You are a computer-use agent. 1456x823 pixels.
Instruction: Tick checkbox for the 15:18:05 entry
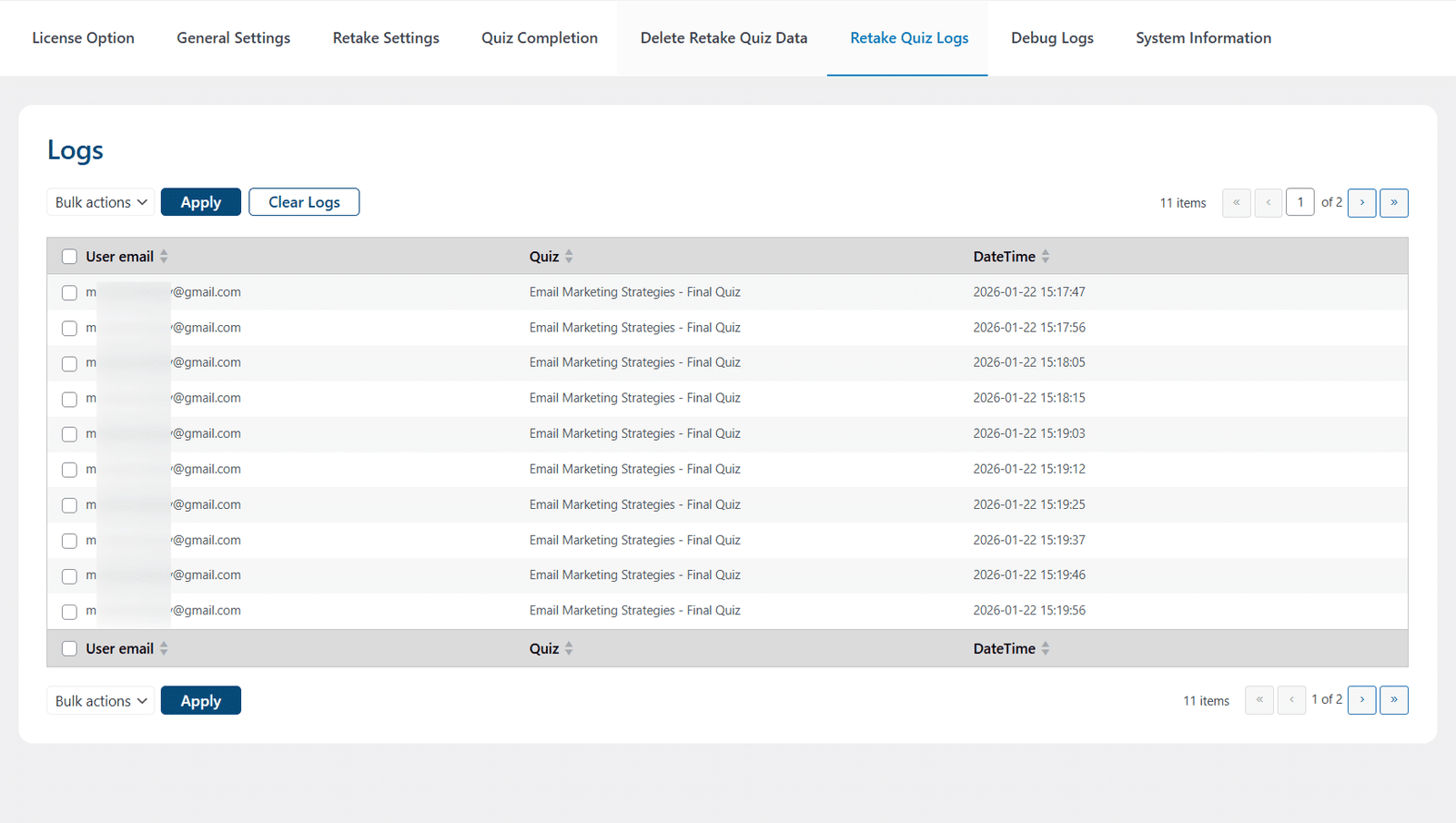click(69, 364)
